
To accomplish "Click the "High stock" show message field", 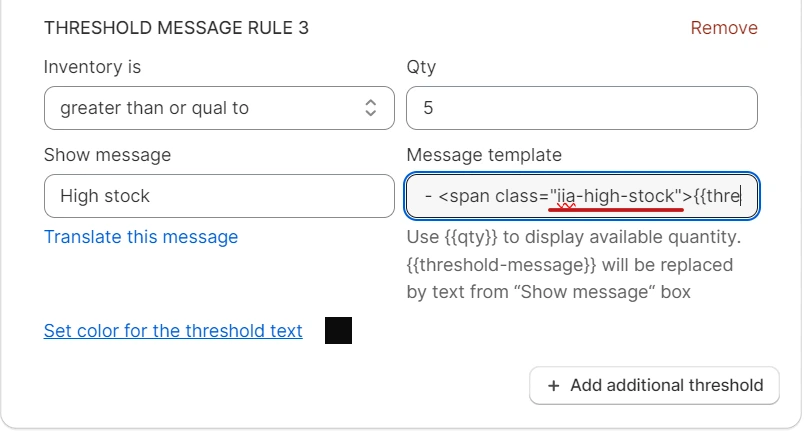I will tap(219, 196).
